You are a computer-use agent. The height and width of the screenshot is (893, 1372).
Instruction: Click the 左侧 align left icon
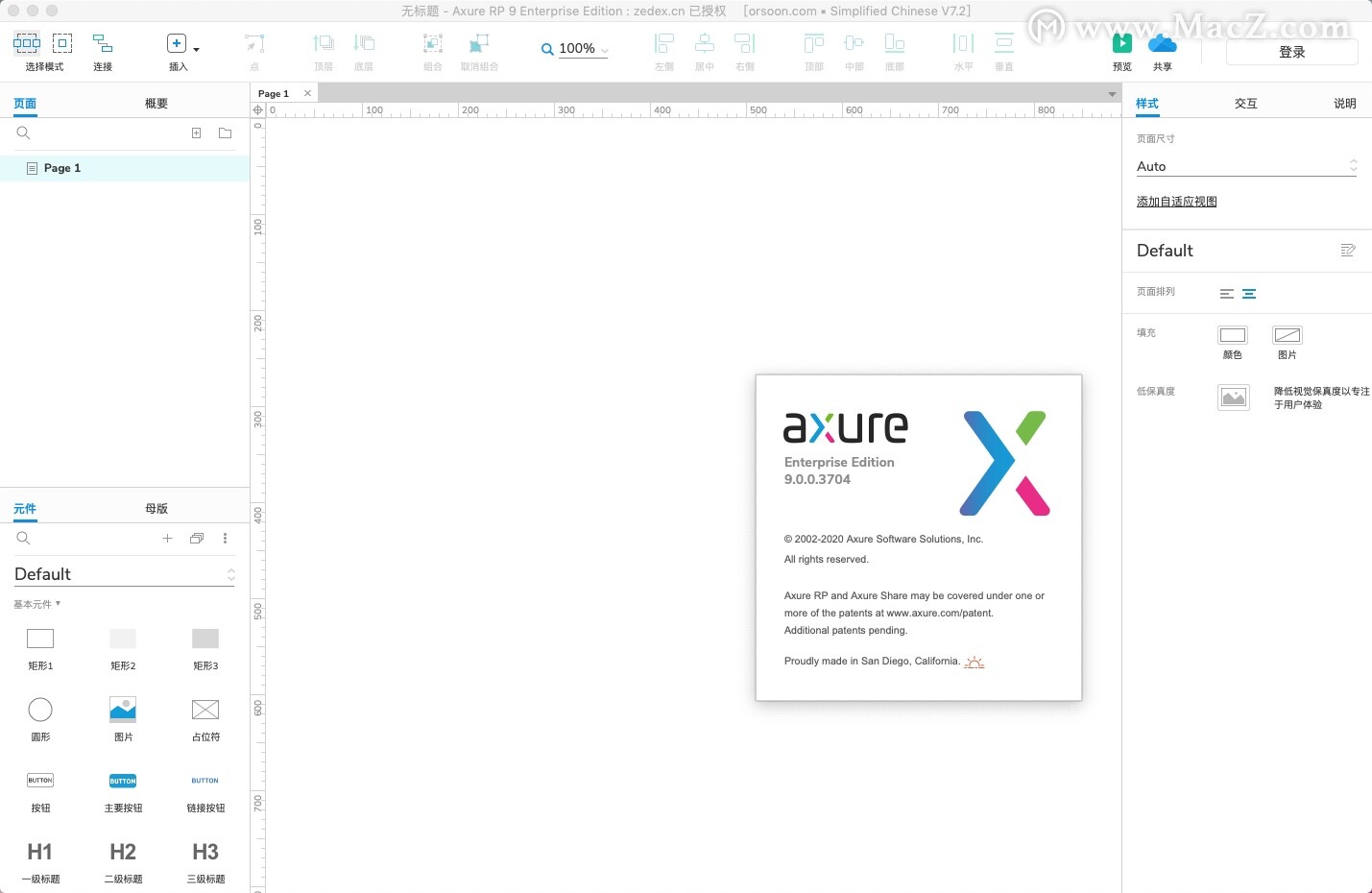[x=663, y=43]
